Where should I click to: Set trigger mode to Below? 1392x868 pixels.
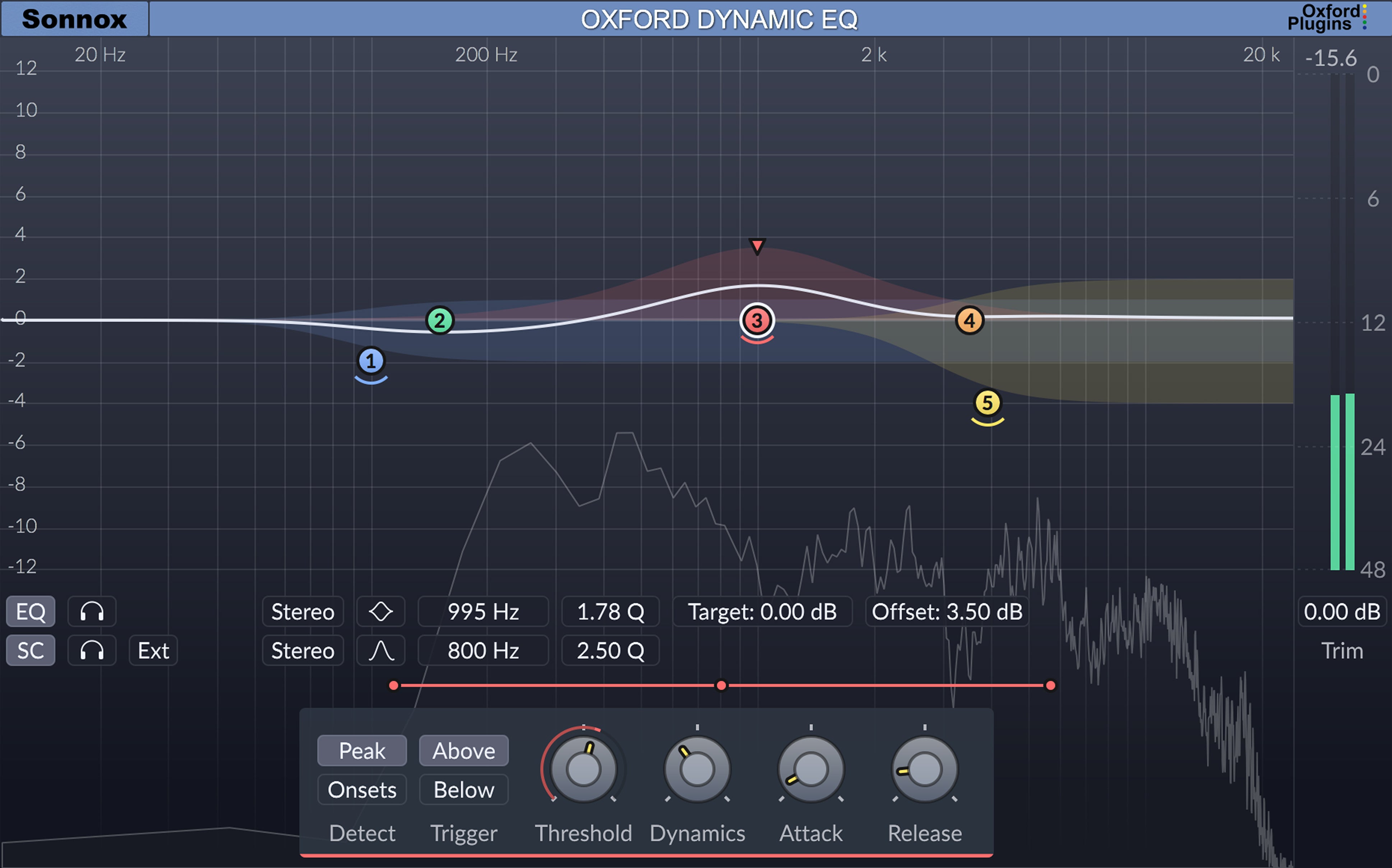[463, 789]
